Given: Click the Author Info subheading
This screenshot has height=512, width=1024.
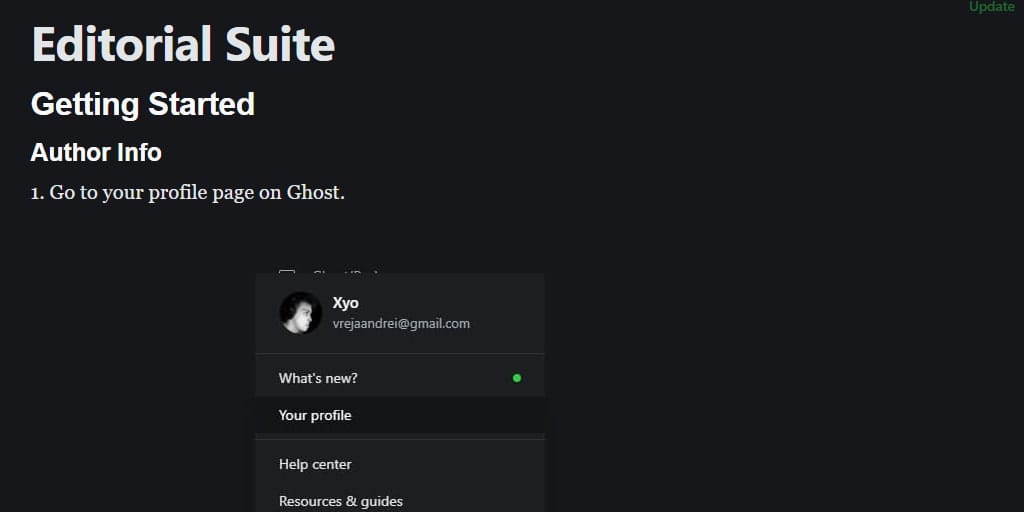Looking at the screenshot, I should tap(96, 153).
